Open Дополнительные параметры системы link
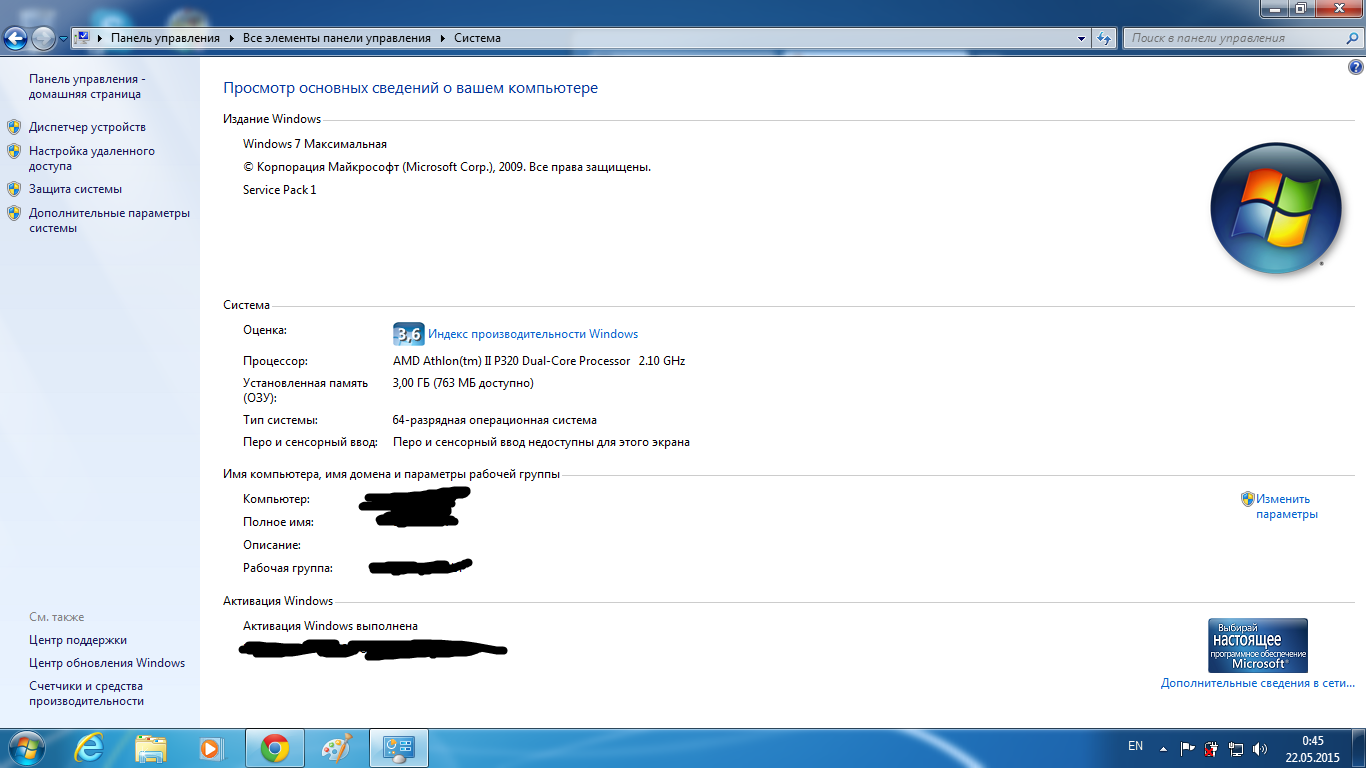Image resolution: width=1366 pixels, height=768 pixels. [x=109, y=220]
